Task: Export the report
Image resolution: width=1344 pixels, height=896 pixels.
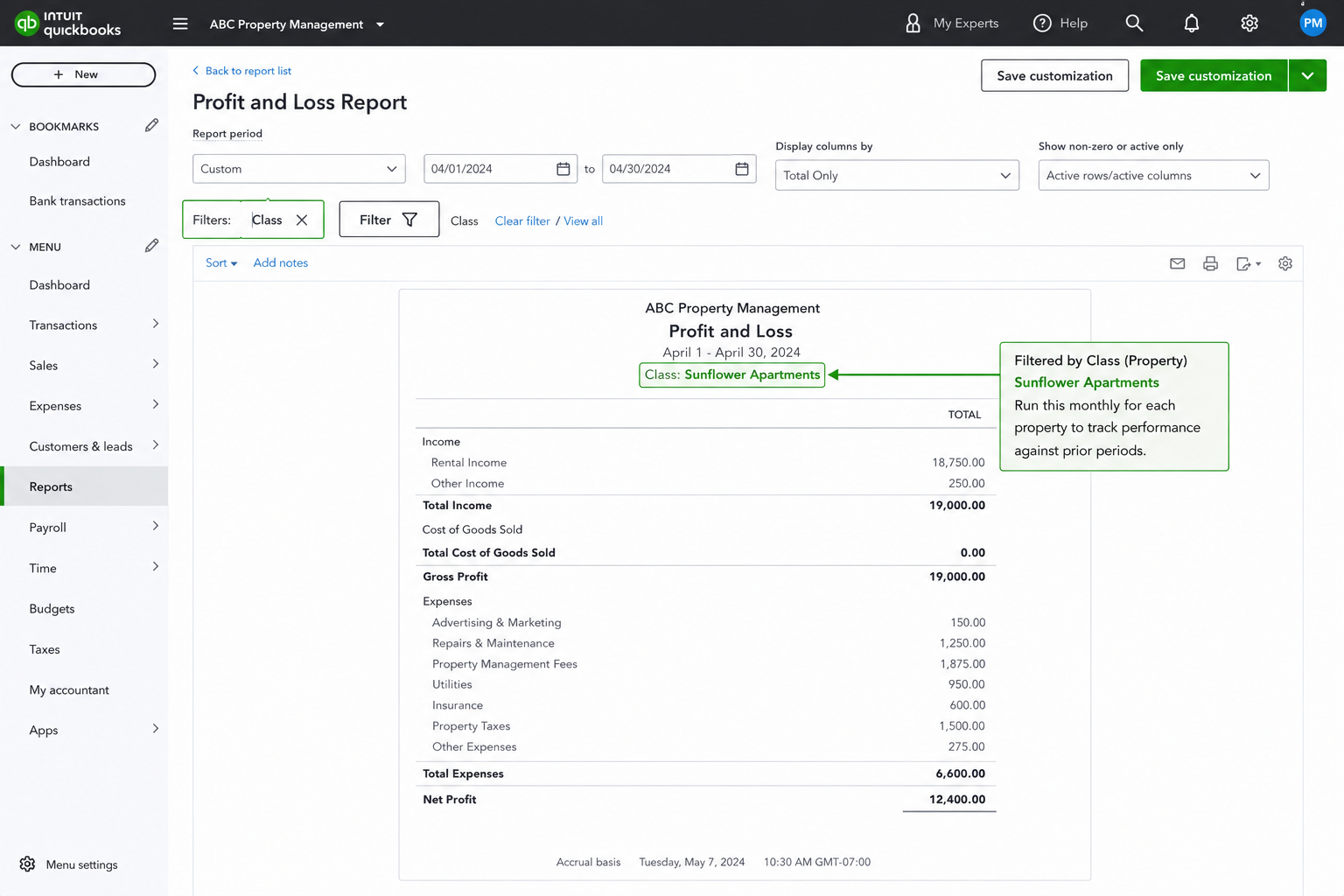Action: click(1248, 263)
